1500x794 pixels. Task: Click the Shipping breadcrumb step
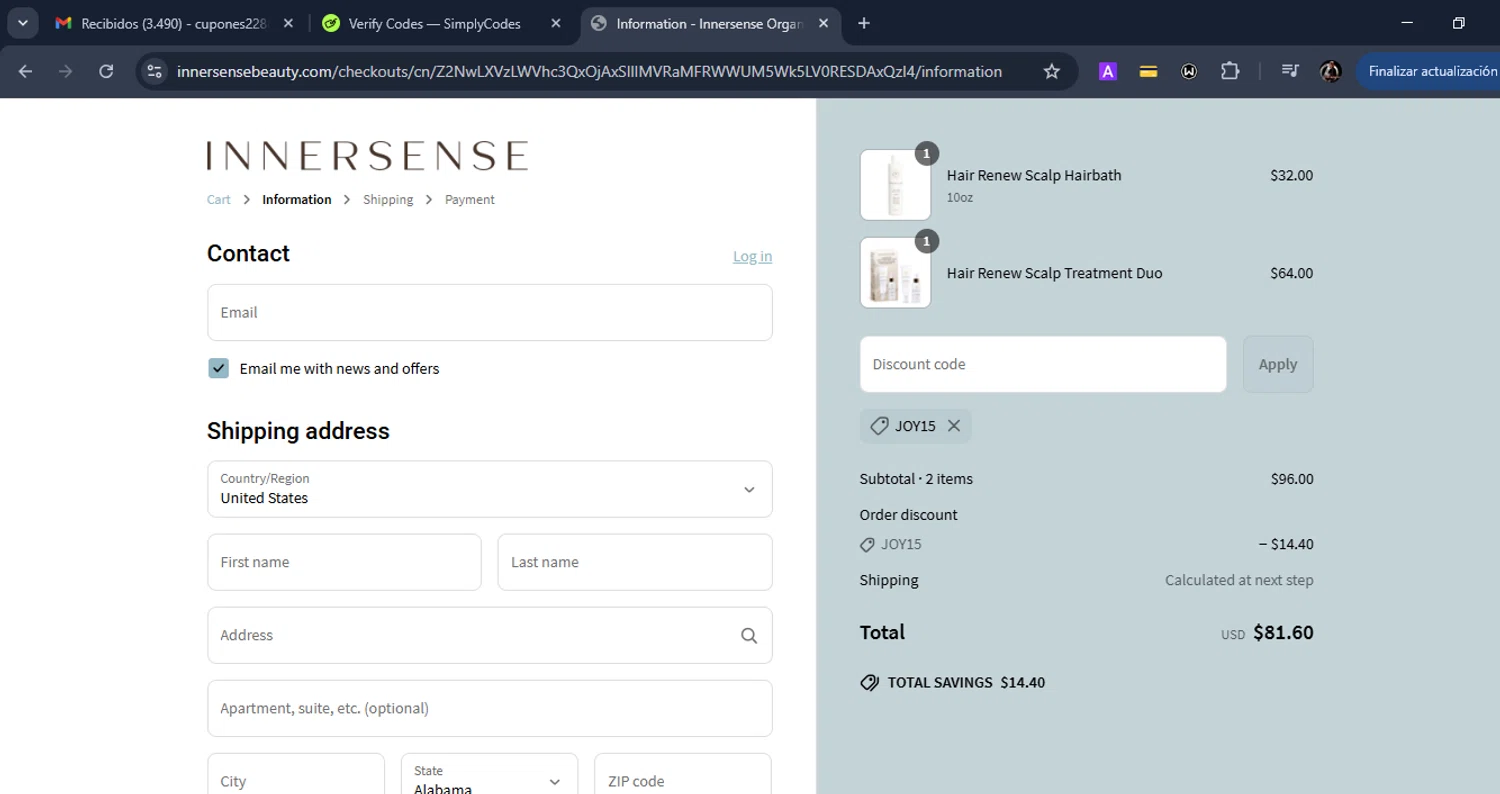point(388,200)
